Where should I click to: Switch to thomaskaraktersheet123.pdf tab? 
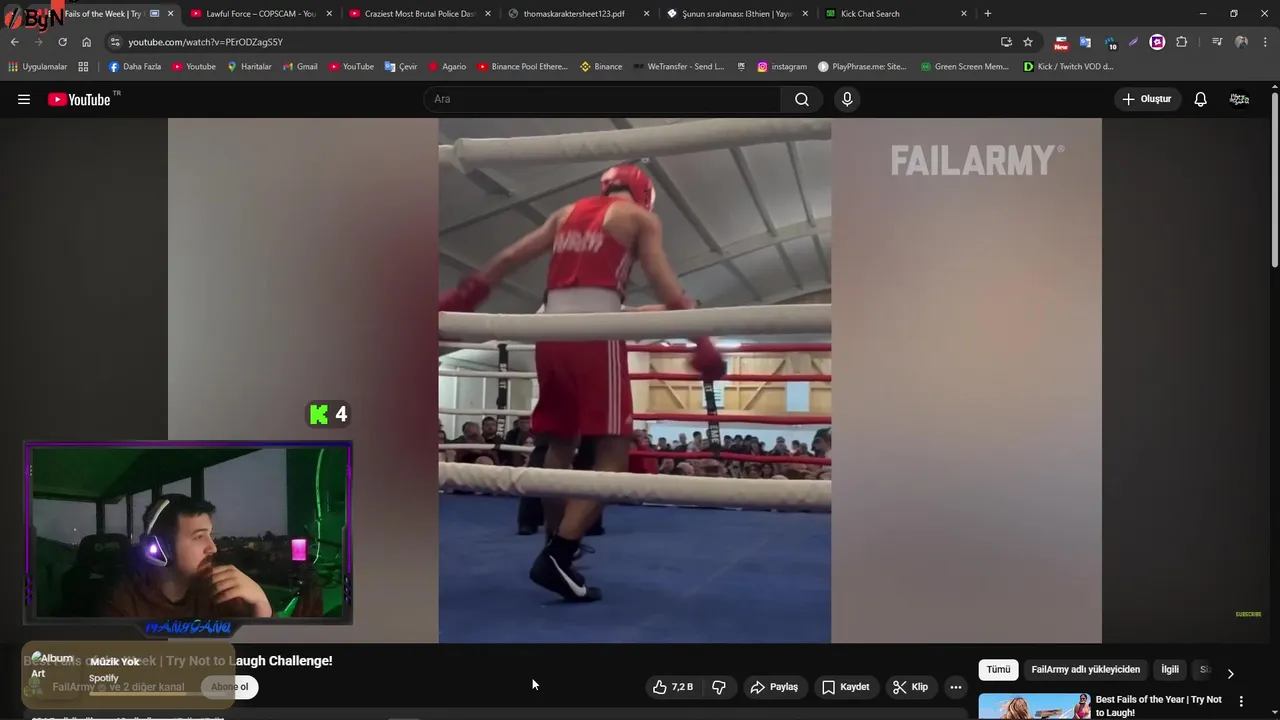pos(578,14)
